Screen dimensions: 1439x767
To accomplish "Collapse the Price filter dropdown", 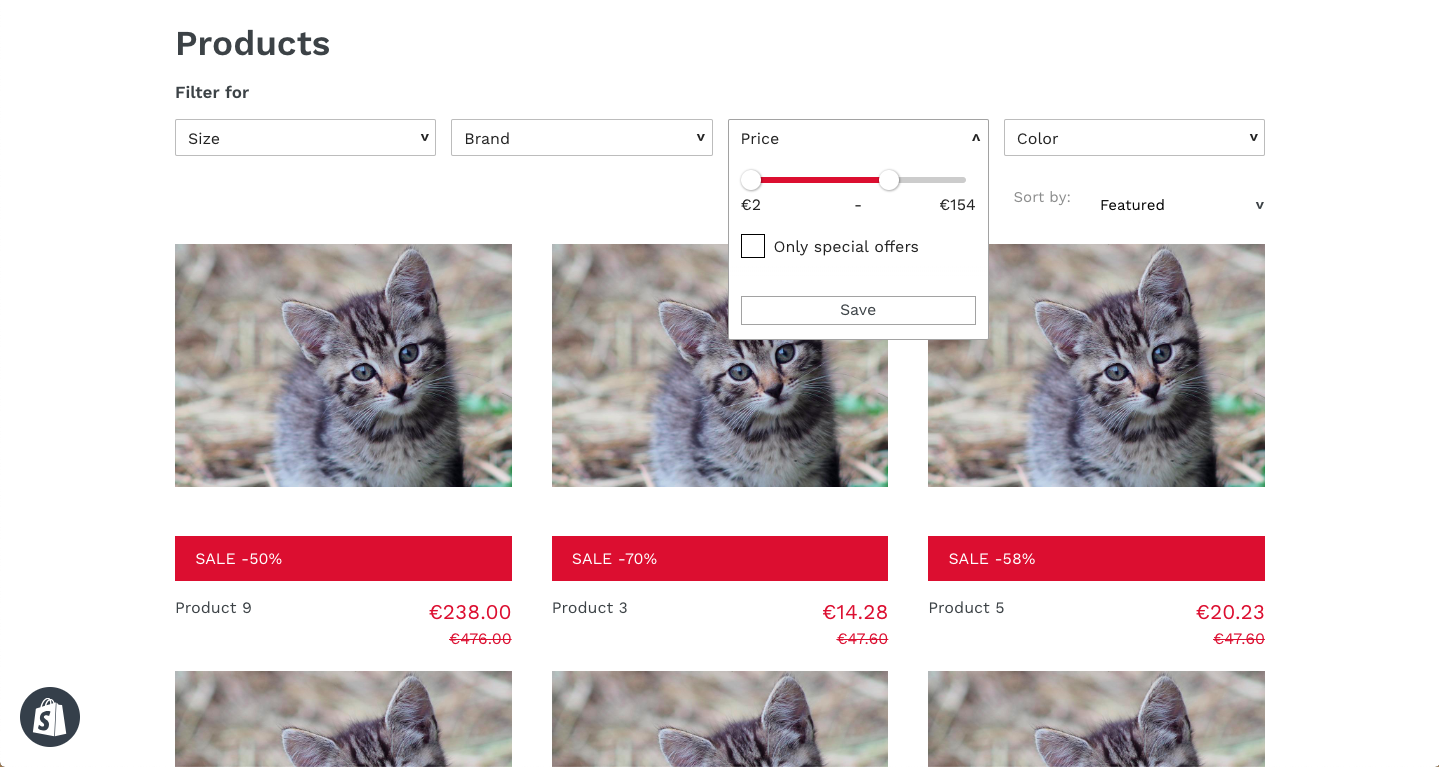I will coord(858,138).
